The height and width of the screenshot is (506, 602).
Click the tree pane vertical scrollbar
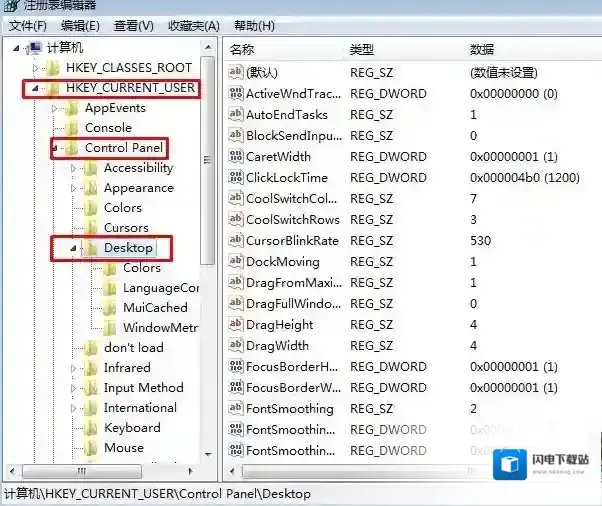coord(208,200)
